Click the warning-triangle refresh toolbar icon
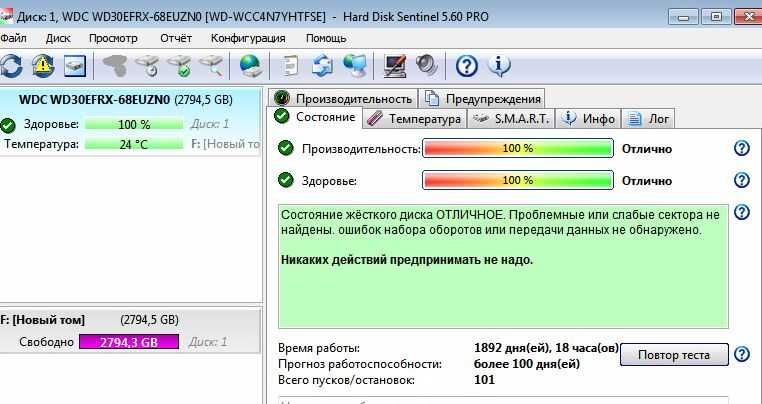The image size is (762, 404). click(x=43, y=66)
